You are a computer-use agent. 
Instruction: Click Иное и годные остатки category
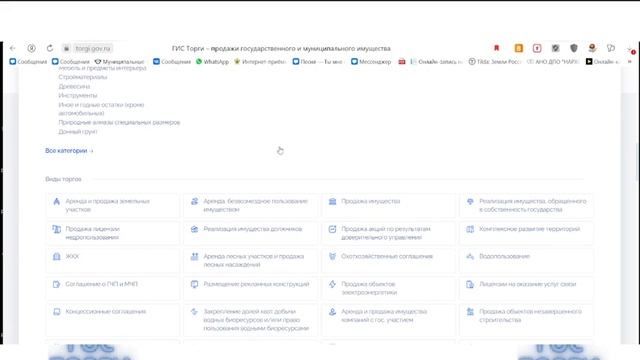tap(101, 109)
